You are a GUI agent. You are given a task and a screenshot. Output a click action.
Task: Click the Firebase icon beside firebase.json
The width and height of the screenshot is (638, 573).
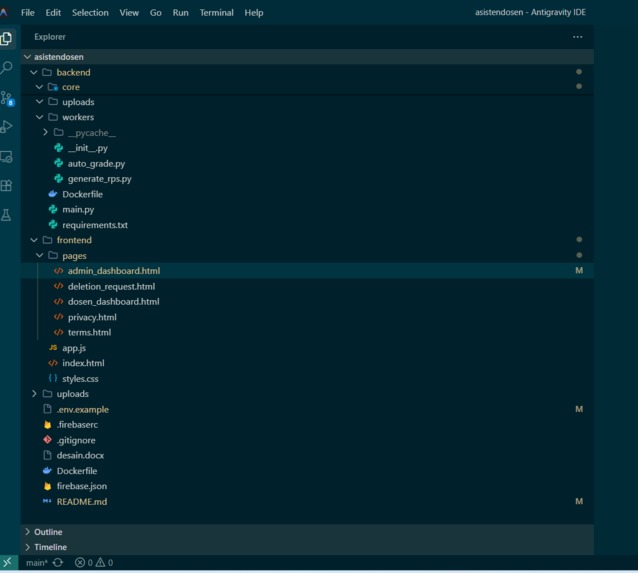[x=48, y=486]
